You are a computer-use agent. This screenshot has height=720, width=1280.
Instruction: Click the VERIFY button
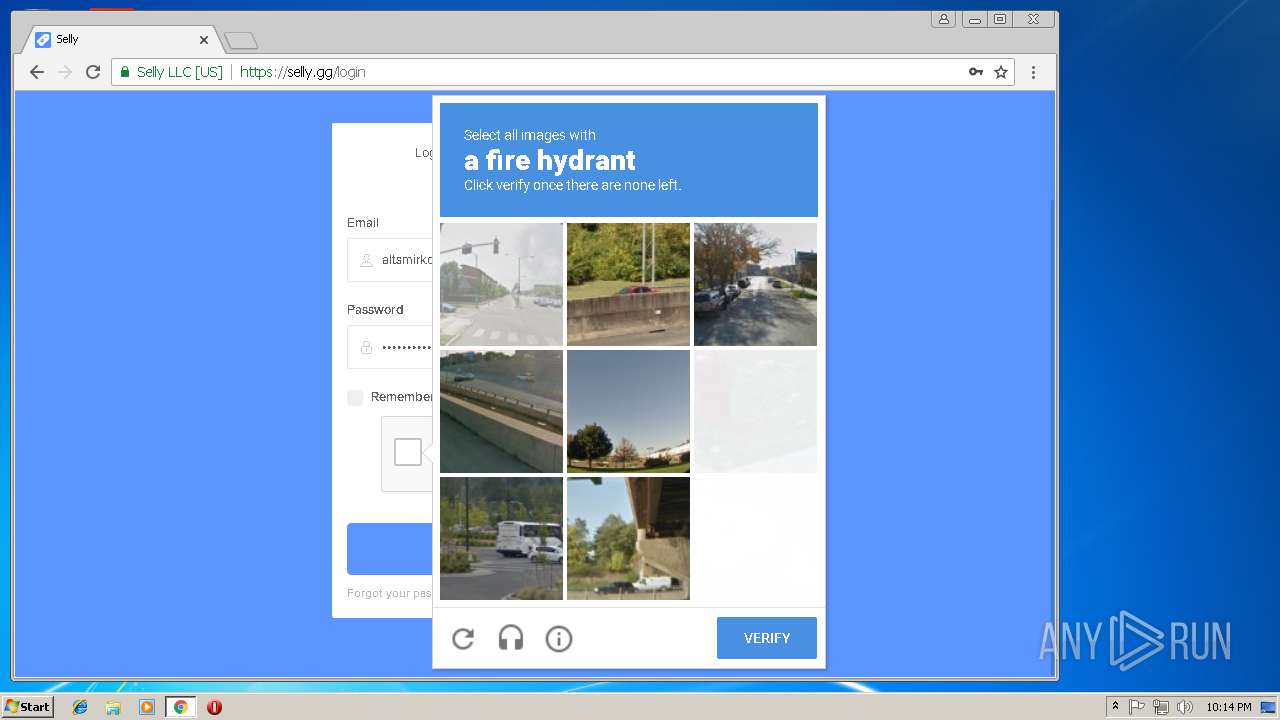[x=767, y=638]
